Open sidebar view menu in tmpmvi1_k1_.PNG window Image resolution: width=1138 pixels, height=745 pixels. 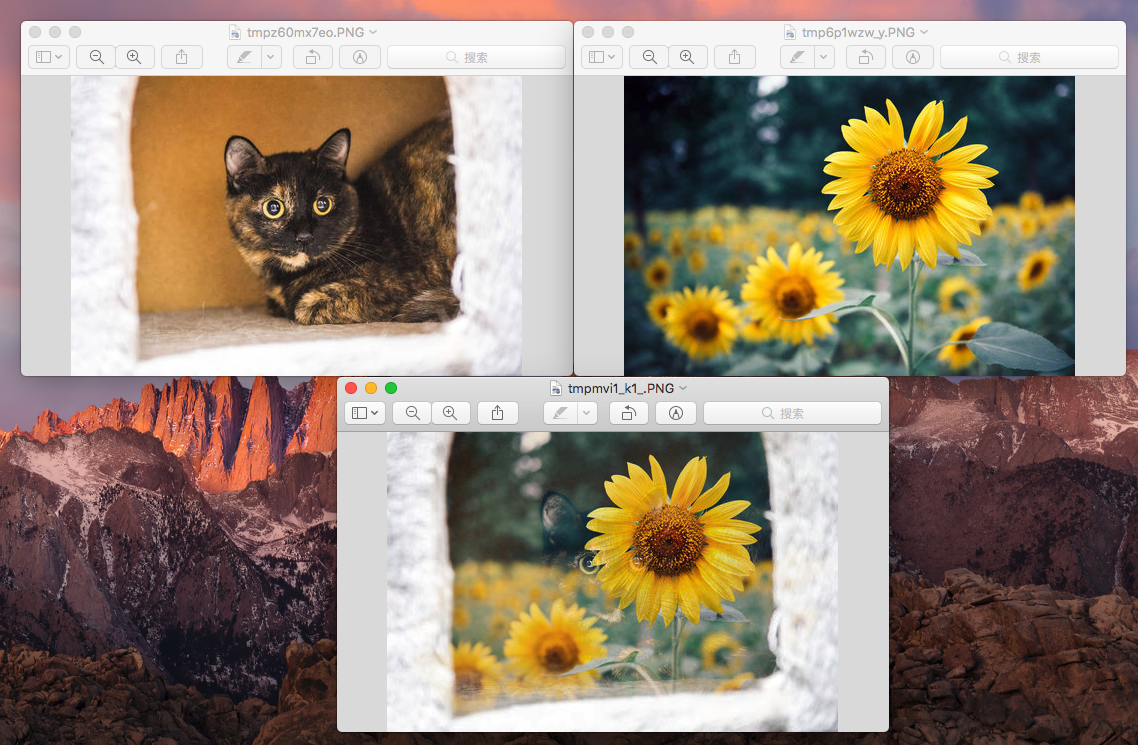pos(364,413)
